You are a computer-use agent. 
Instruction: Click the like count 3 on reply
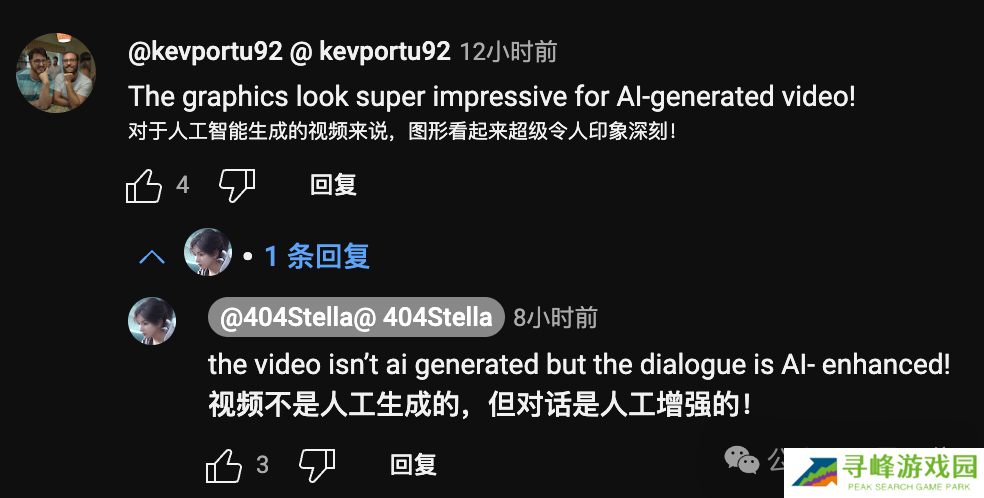[262, 465]
